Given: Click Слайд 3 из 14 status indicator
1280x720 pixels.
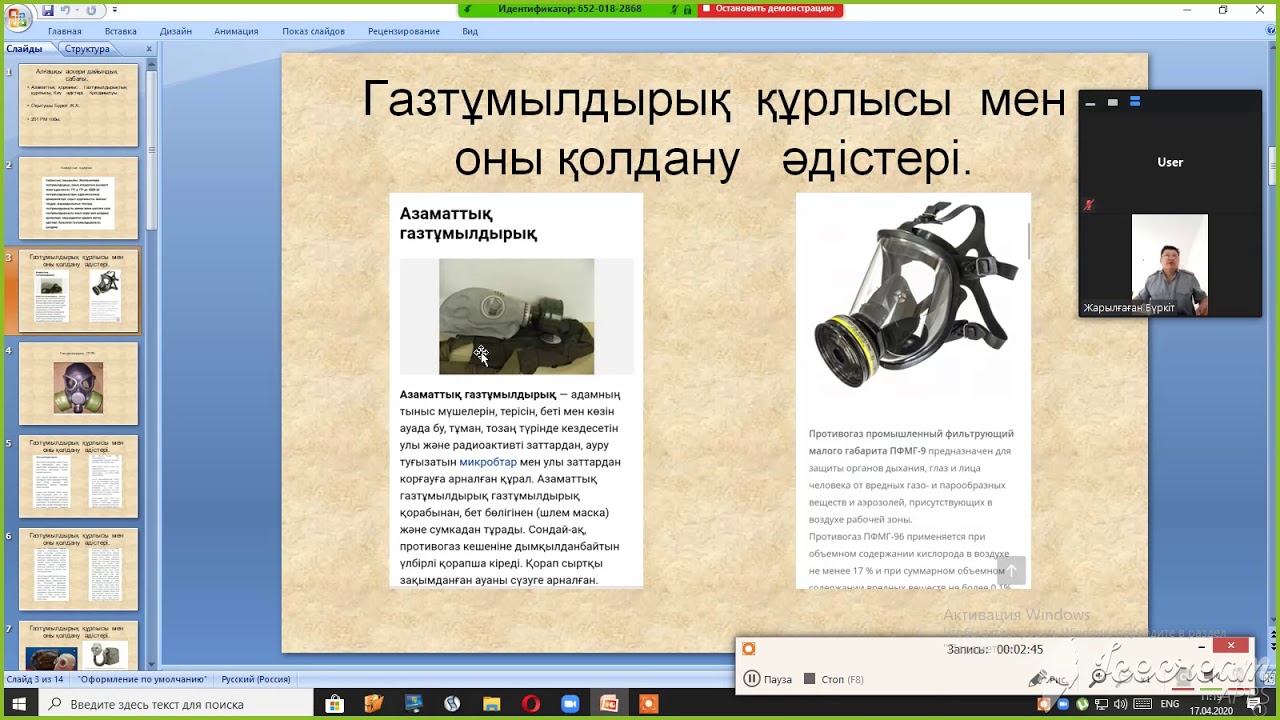Looking at the screenshot, I should coord(35,679).
